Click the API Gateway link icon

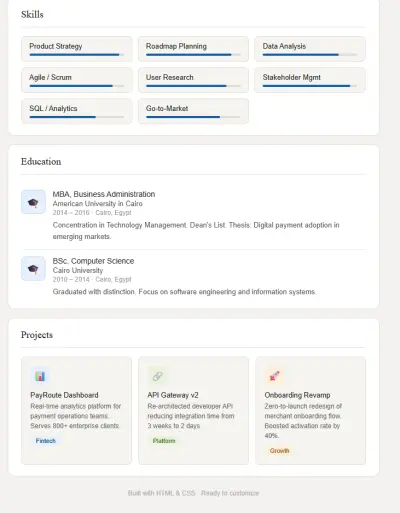(x=157, y=376)
